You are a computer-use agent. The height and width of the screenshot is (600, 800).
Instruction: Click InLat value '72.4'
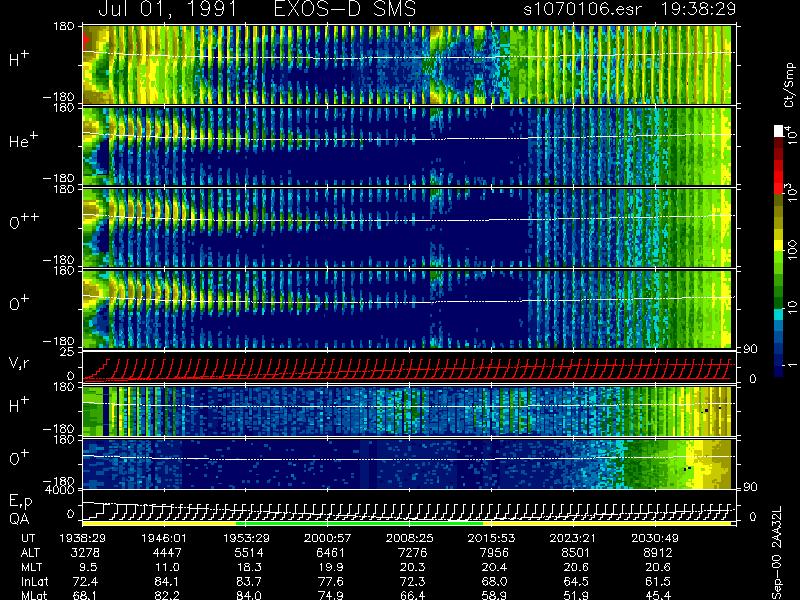pyautogui.click(x=86, y=581)
